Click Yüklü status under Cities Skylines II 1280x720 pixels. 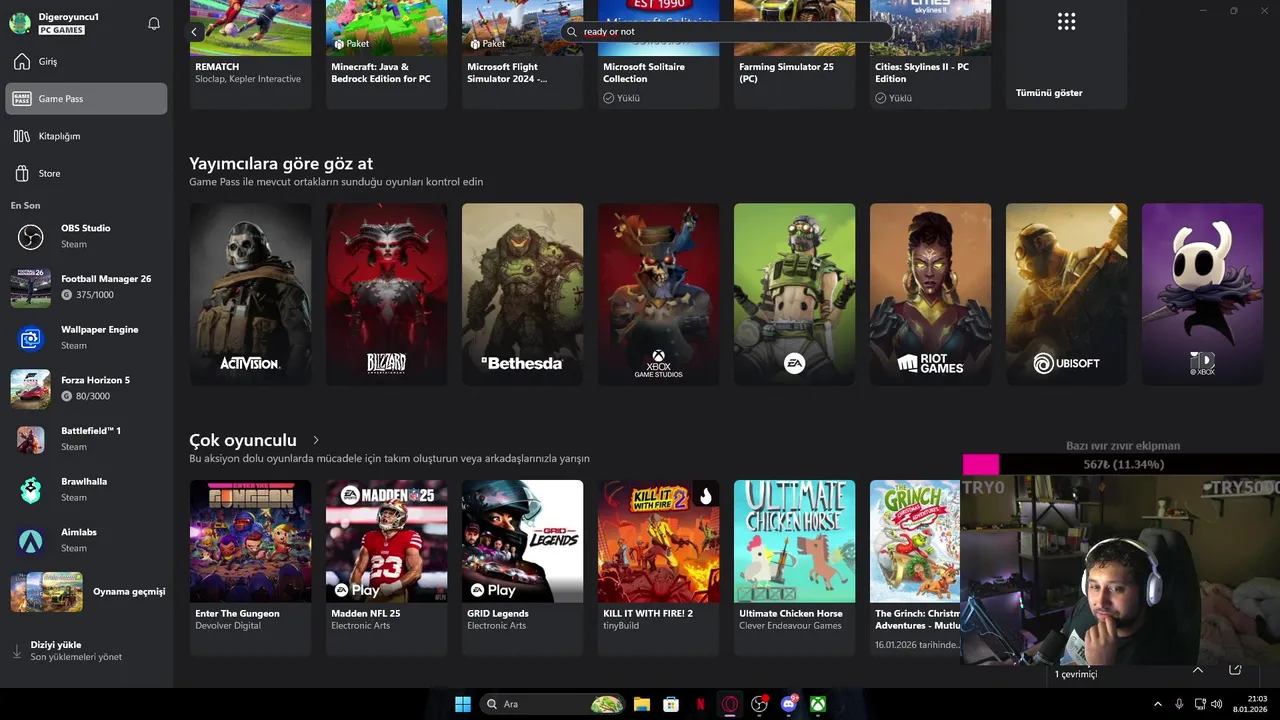(x=893, y=98)
